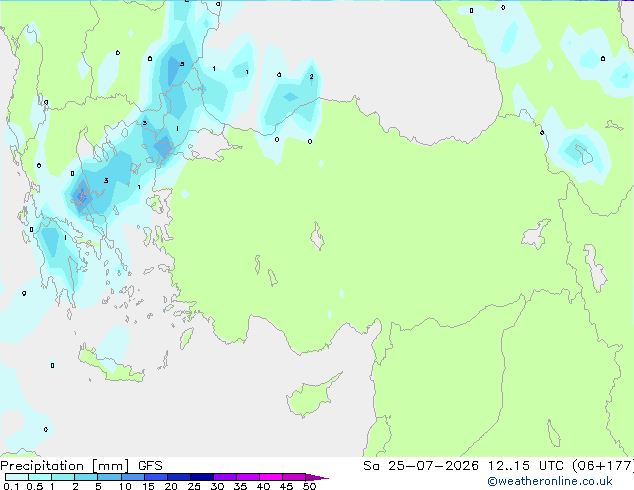Click the '12..15 UTC' time text

525,466
